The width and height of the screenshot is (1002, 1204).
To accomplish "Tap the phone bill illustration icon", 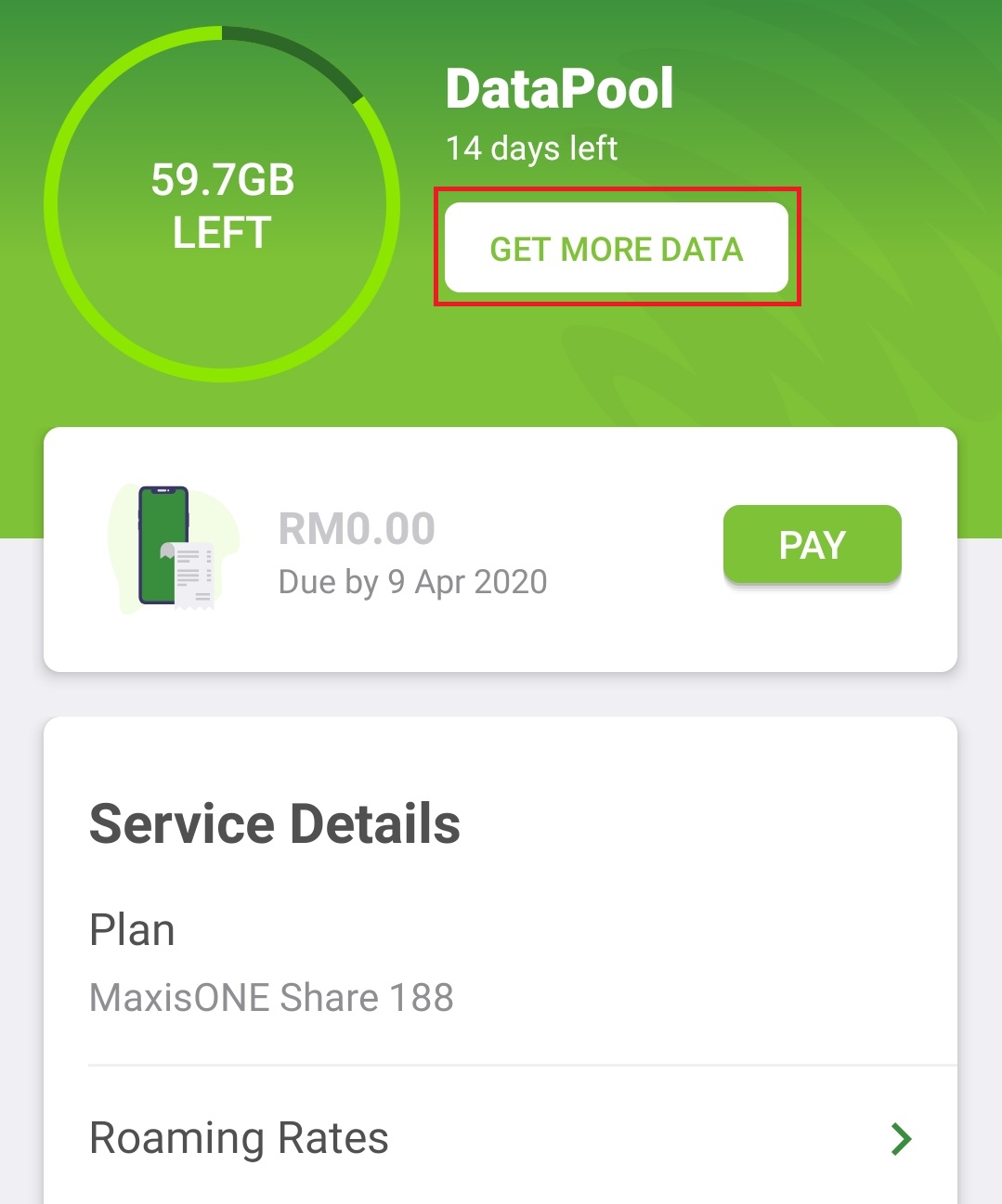I will (x=164, y=546).
